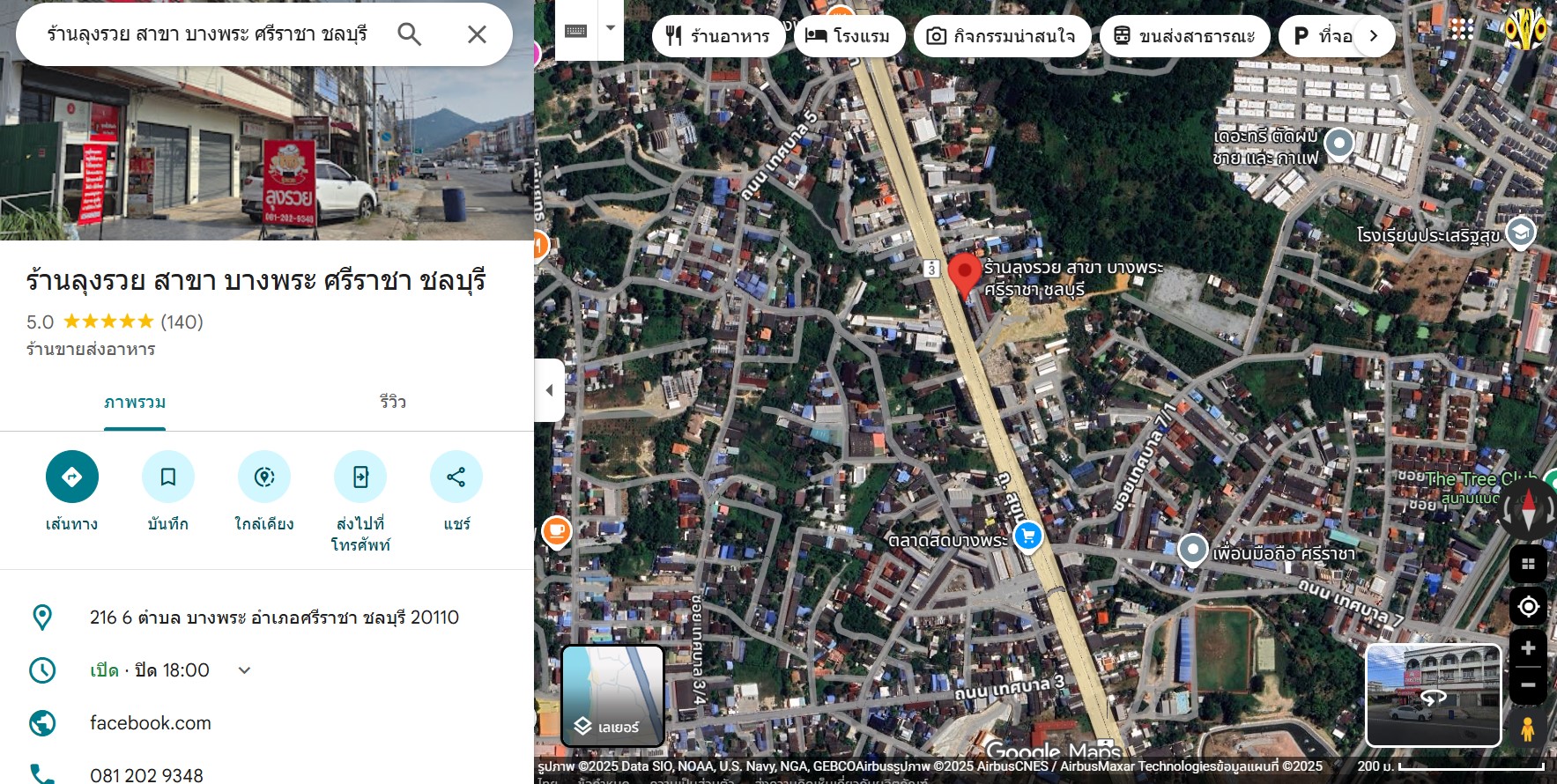This screenshot has width=1557, height=784.
Task: Search nearby with the ใกล้เคียง icon
Action: (264, 477)
